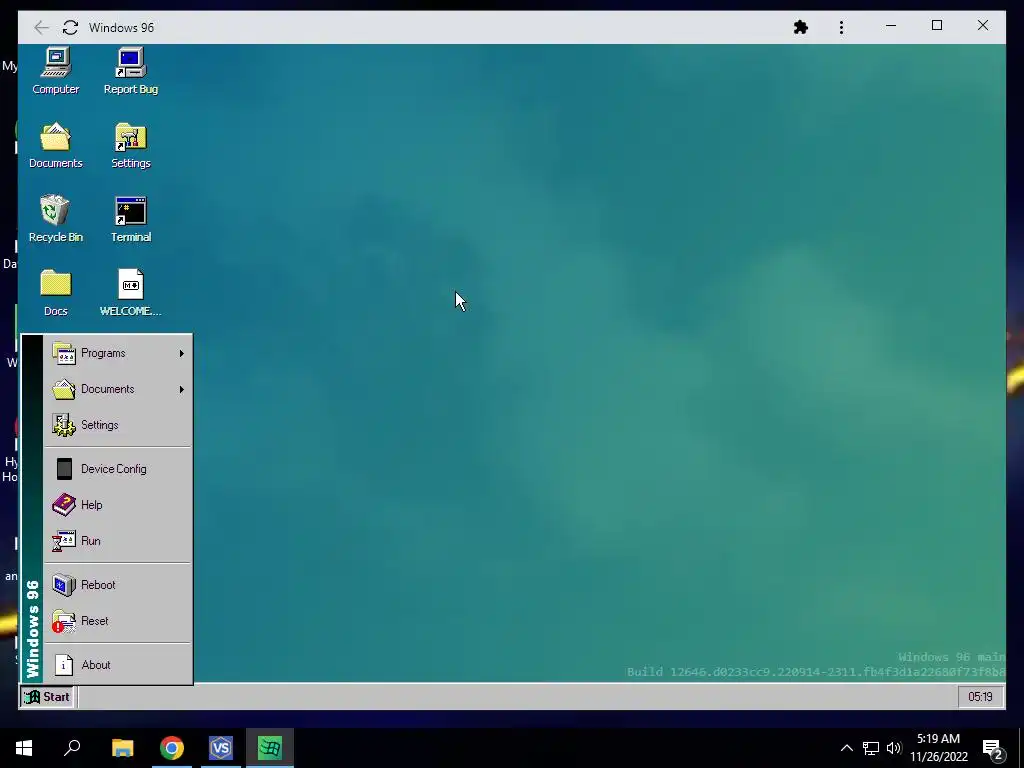Open the network status tray icon
The height and width of the screenshot is (768, 1024).
[x=871, y=748]
